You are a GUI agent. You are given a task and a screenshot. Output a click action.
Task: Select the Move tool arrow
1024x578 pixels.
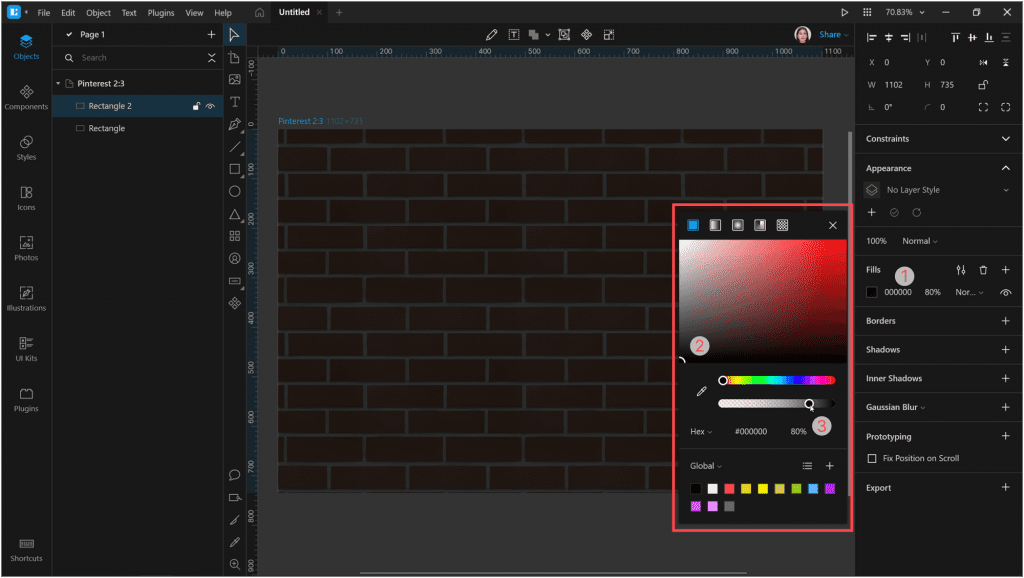234,35
